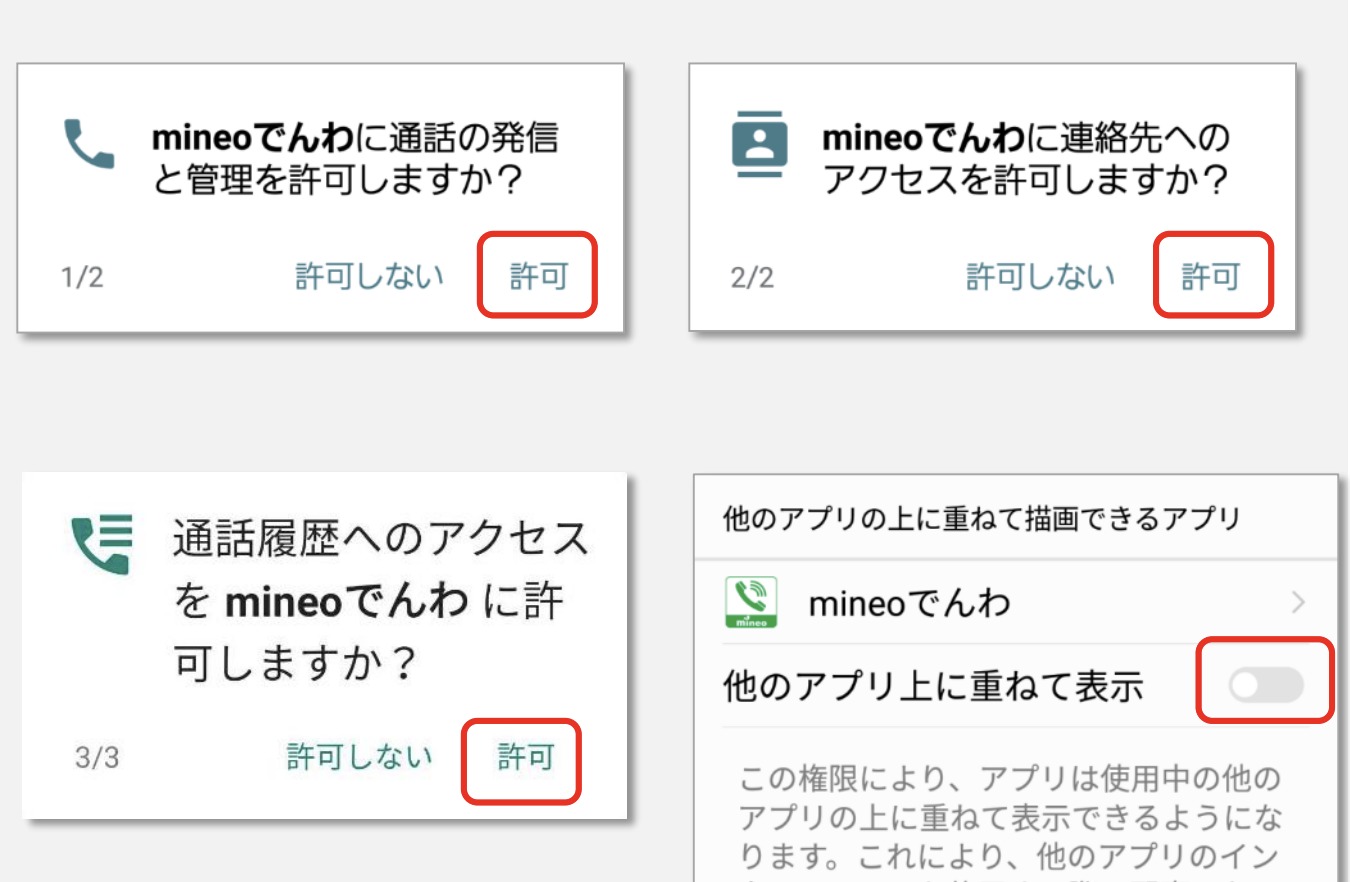Select the mineoでんわ app name in the overlay list

(909, 603)
